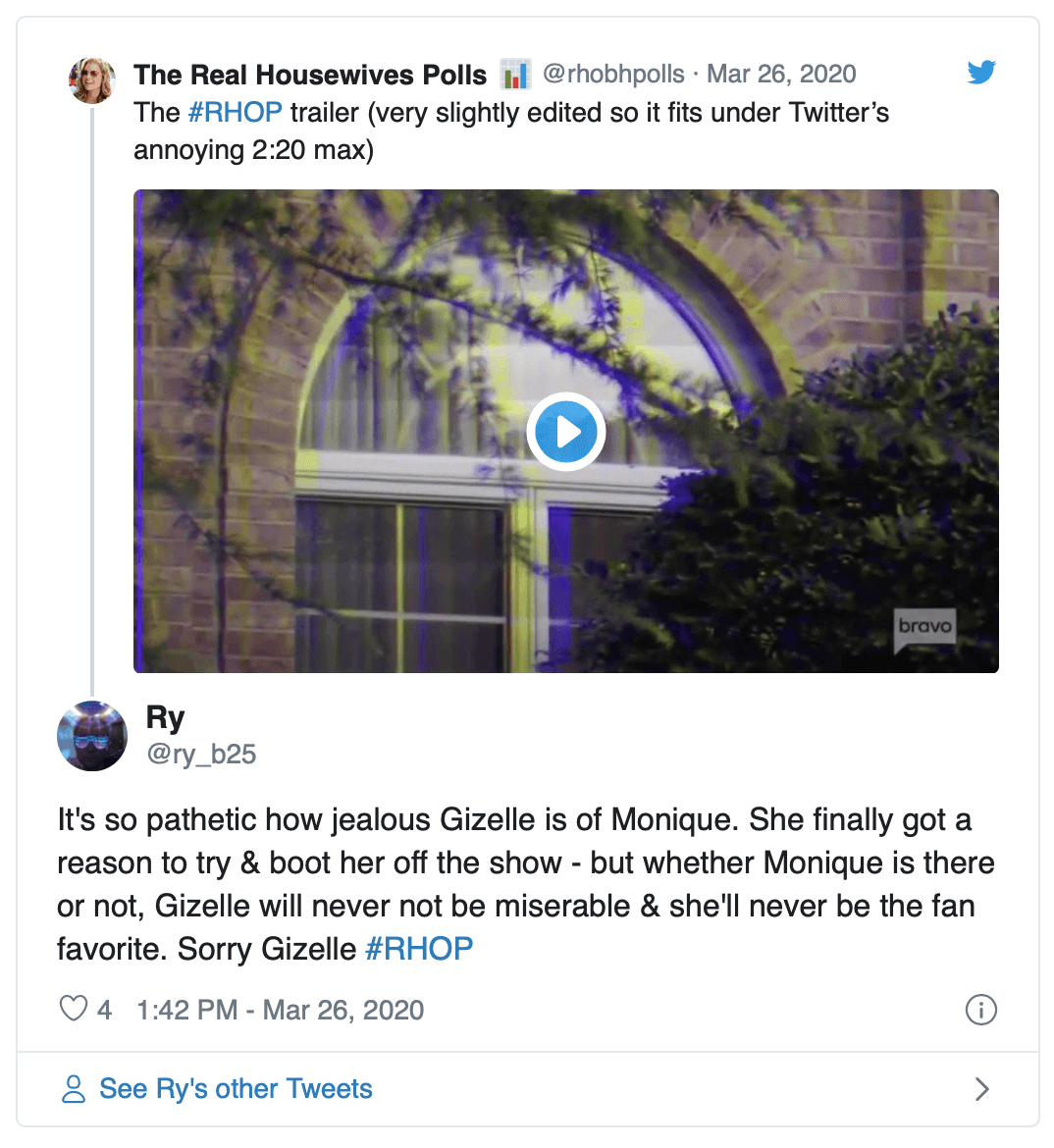Open the #RHOP hashtag in the trailer tweet
The width and height of the screenshot is (1054, 1148).
(236, 113)
